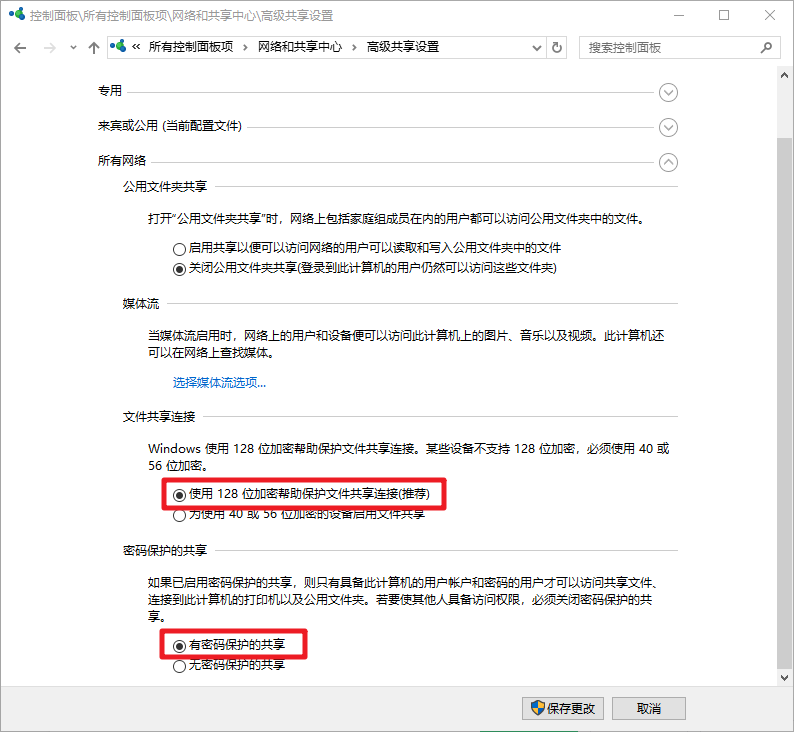This screenshot has width=794, height=732.
Task: Select 启用共享 public folder option
Action: [x=368, y=248]
